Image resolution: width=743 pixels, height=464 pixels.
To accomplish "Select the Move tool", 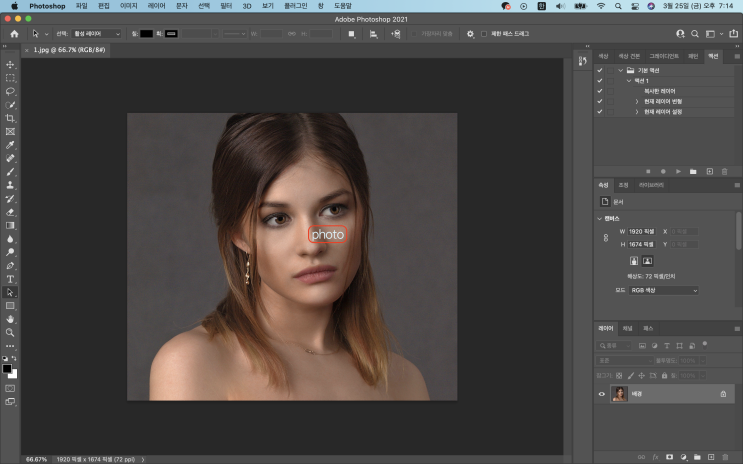I will 10,64.
